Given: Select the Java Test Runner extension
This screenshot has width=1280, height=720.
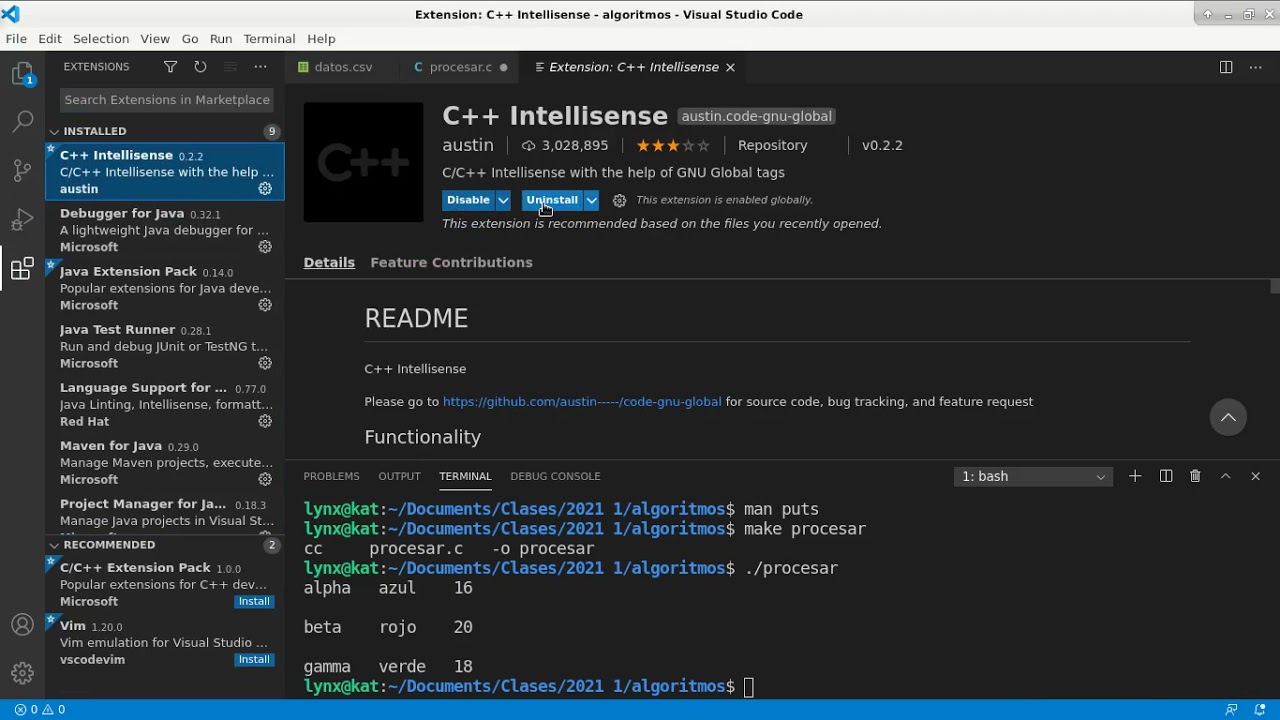Looking at the screenshot, I should coord(165,346).
